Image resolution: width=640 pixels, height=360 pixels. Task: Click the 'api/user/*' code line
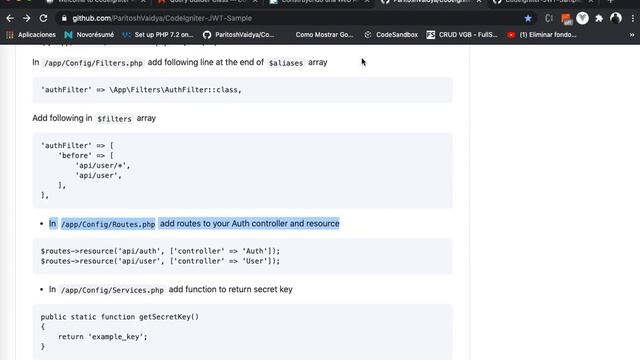[x=102, y=165]
